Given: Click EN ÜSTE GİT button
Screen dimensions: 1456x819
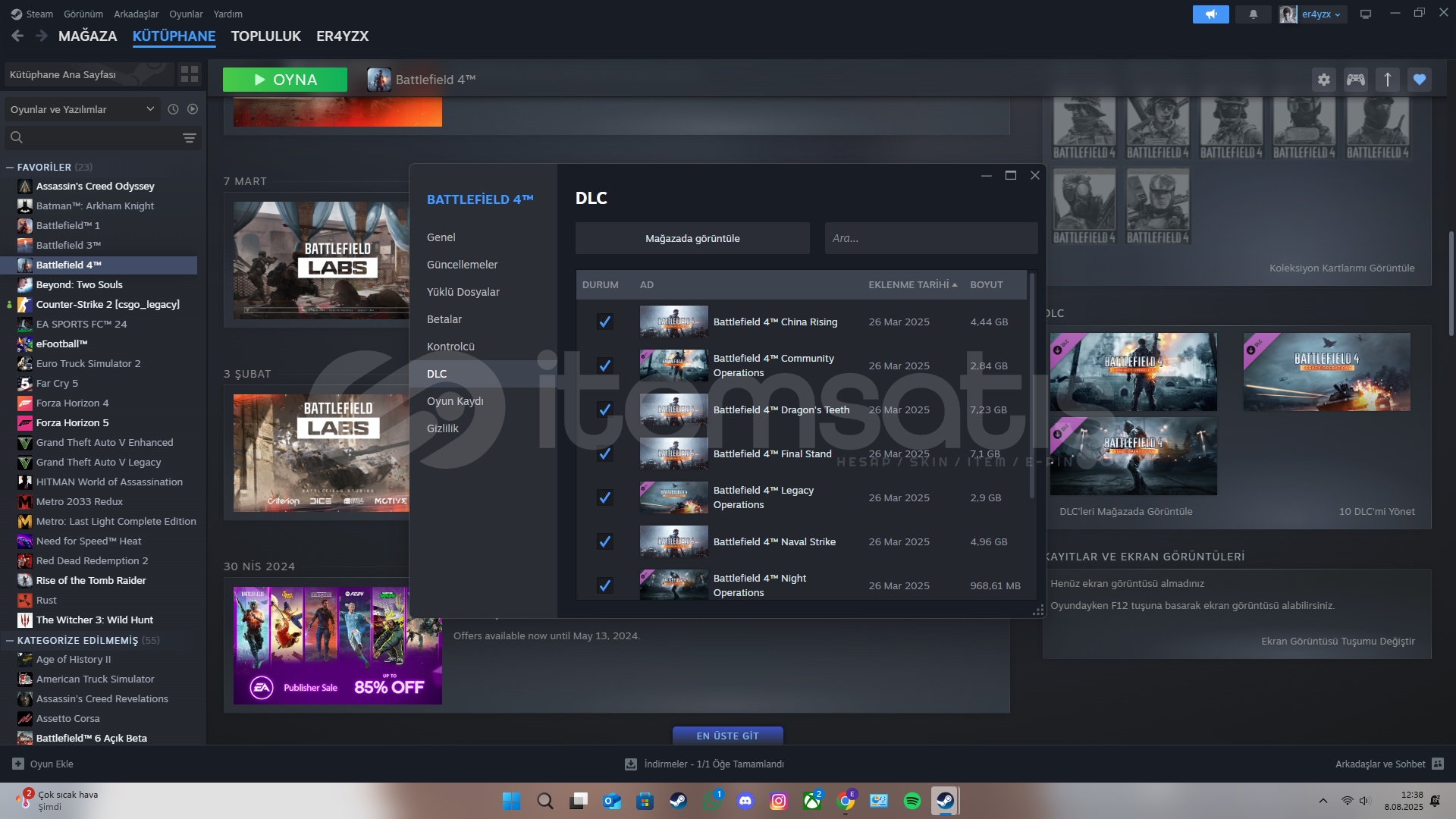Looking at the screenshot, I should [x=727, y=736].
